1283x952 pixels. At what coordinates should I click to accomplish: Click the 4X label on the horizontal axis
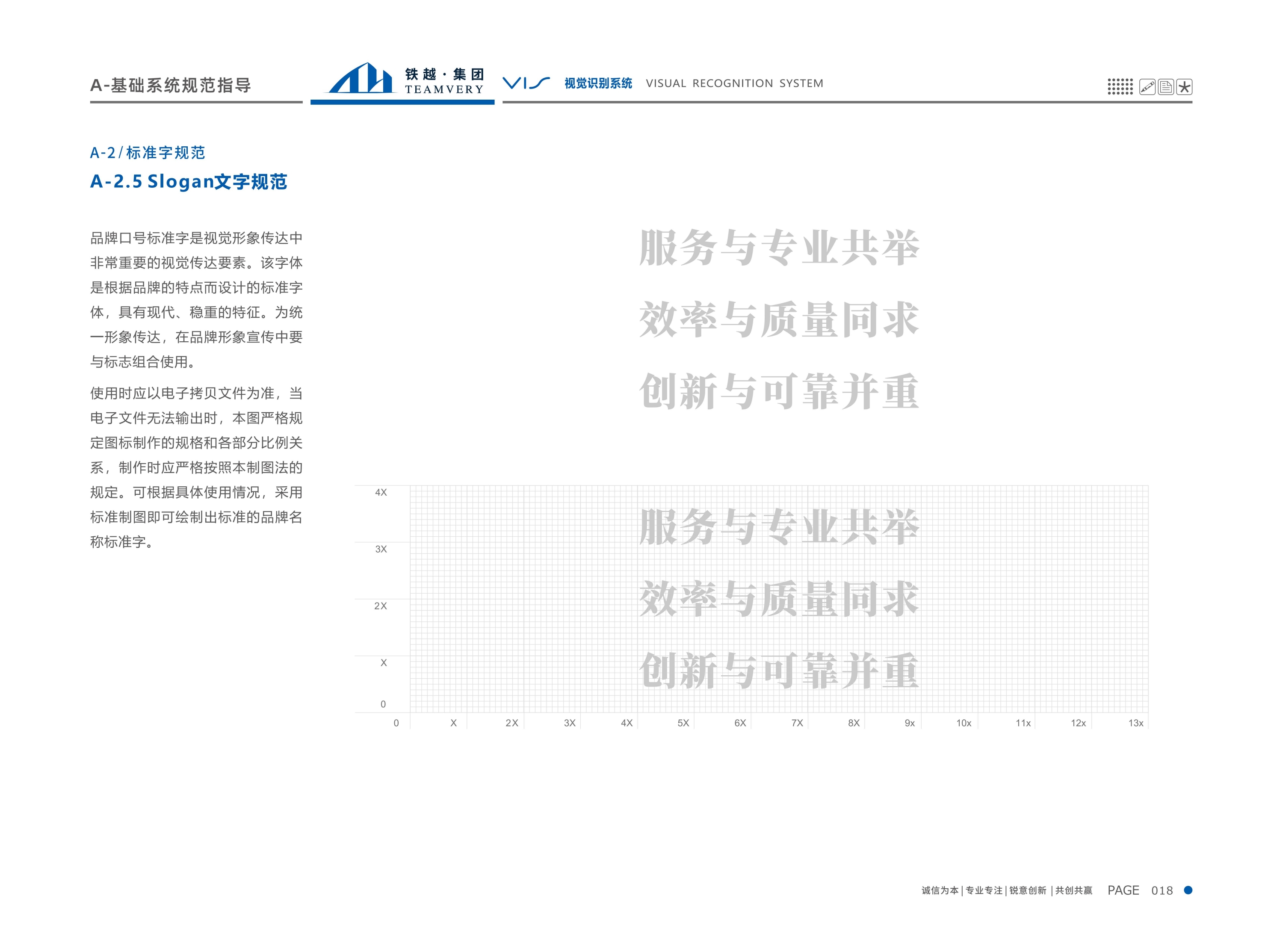point(626,723)
